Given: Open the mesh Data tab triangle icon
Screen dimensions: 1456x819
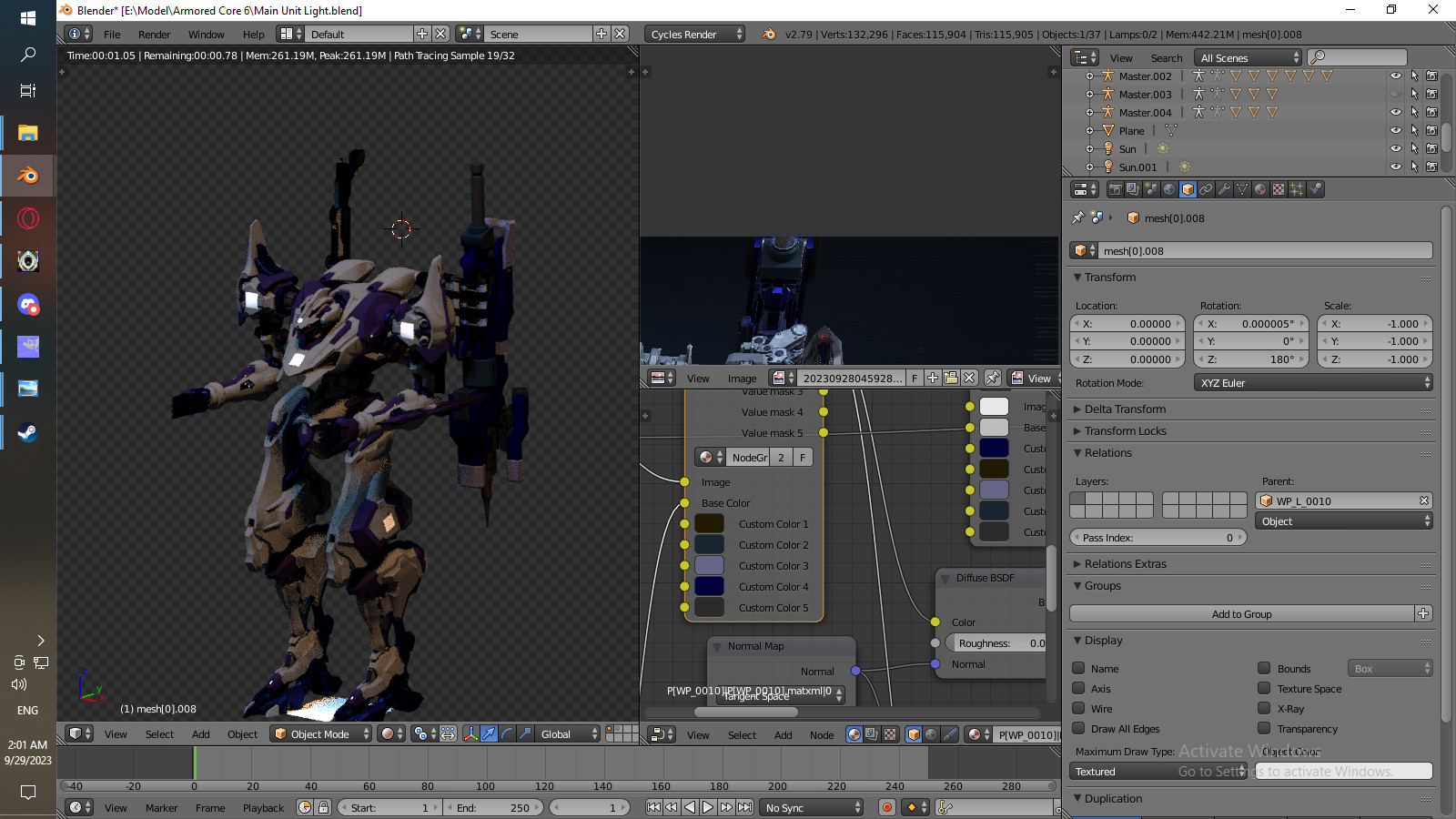Looking at the screenshot, I should tap(1242, 189).
